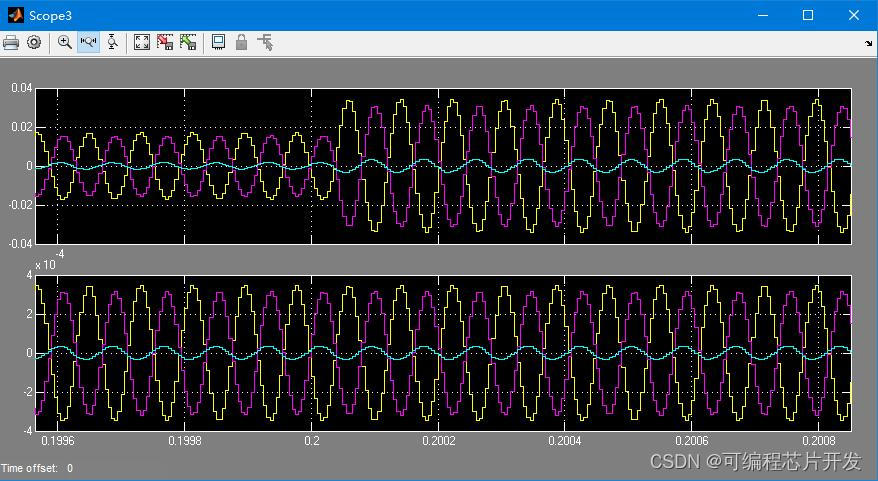Viewport: 878px width, 481px height.
Task: Toggle floating scope mode
Action: pyautogui.click(x=218, y=43)
